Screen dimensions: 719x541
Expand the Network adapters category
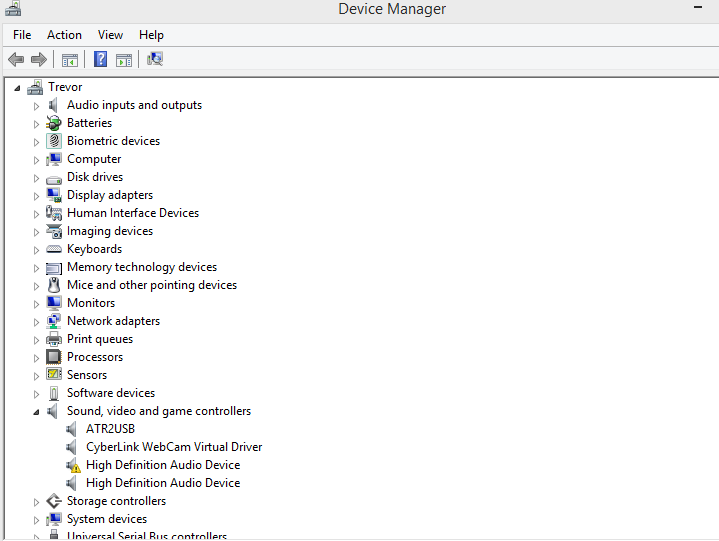(x=37, y=322)
